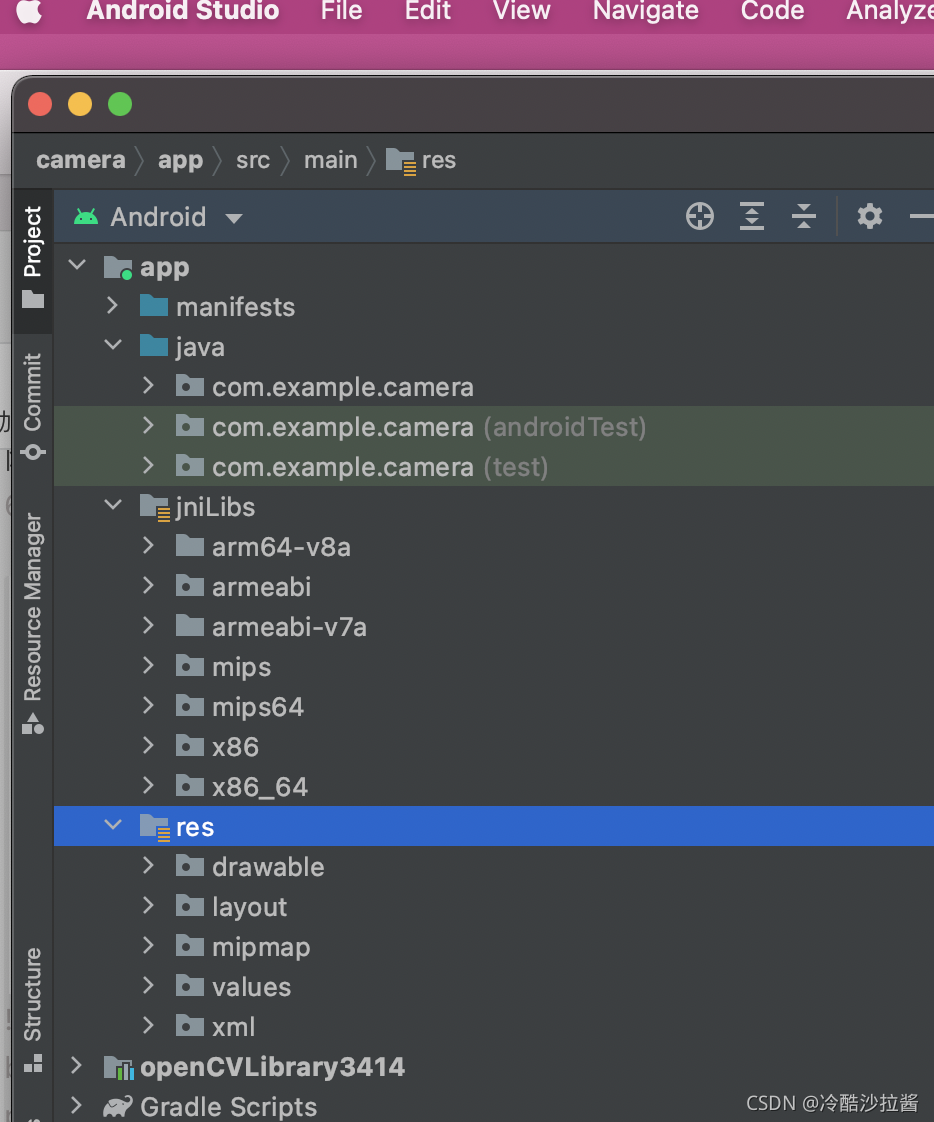The height and width of the screenshot is (1122, 934).
Task: Click the jniLibs resource folder icon
Action: point(155,507)
